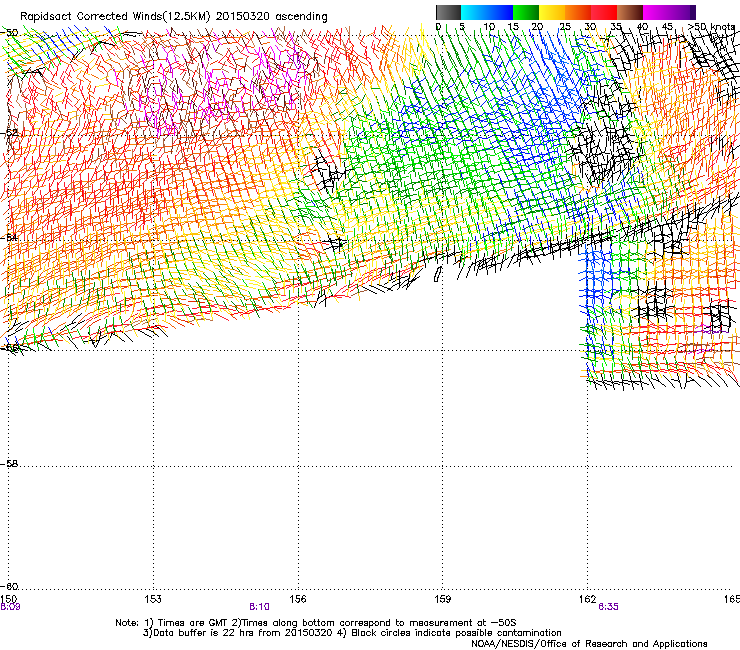
Task: Click the blue 10-15 knots legend segment
Action: coord(500,12)
